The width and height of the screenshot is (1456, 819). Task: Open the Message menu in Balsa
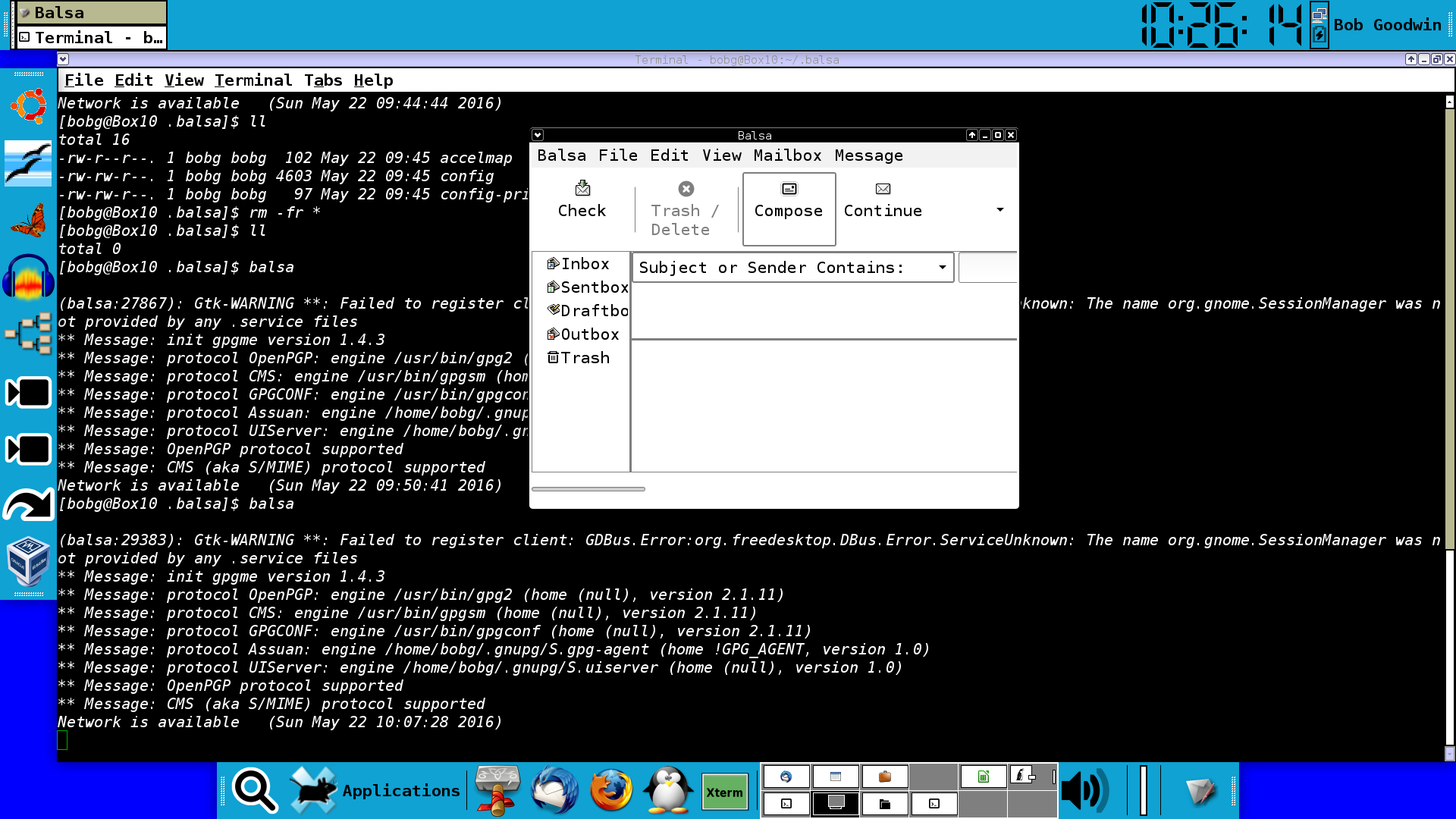pyautogui.click(x=868, y=155)
